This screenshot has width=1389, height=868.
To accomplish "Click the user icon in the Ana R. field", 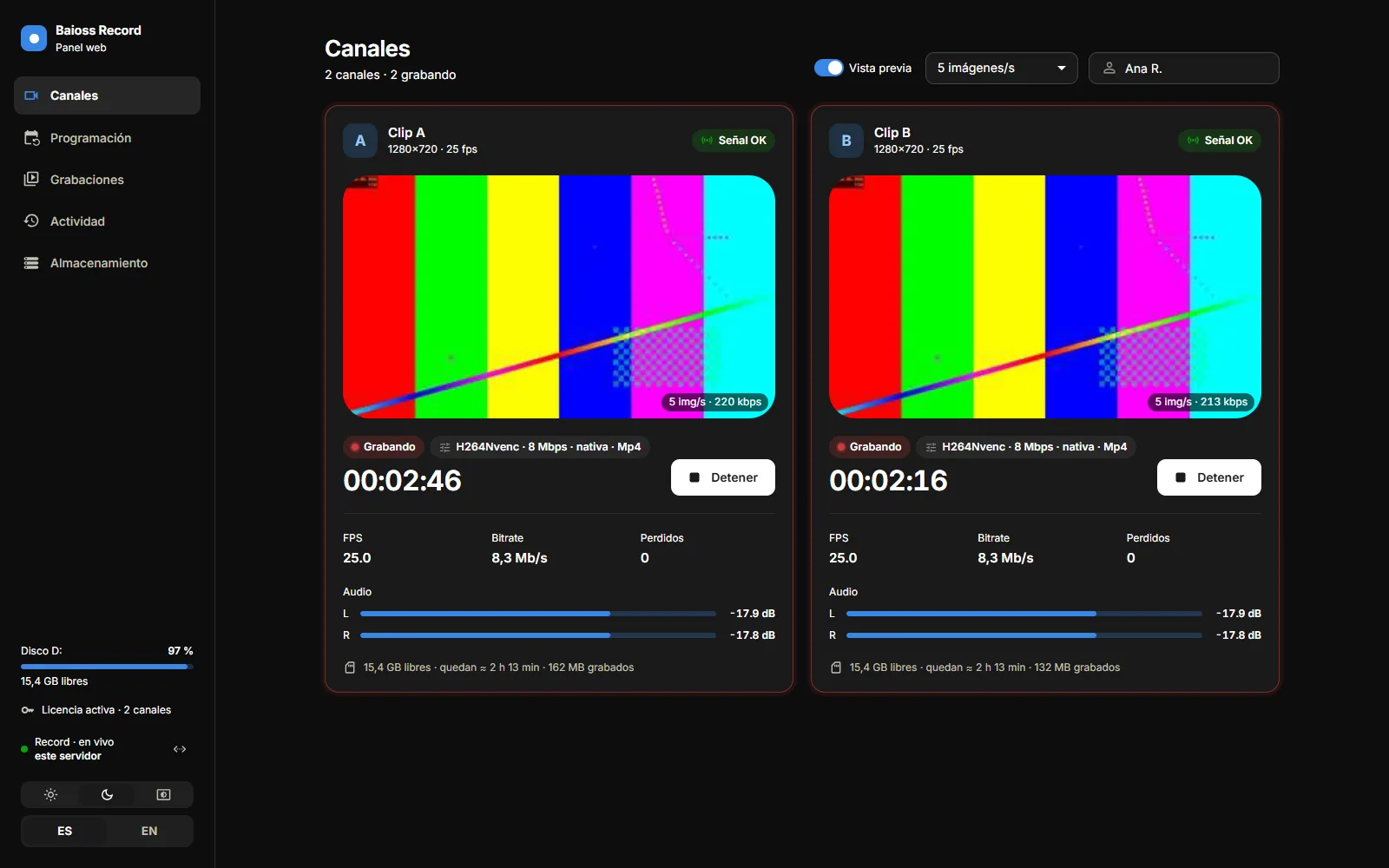I will tap(1109, 68).
